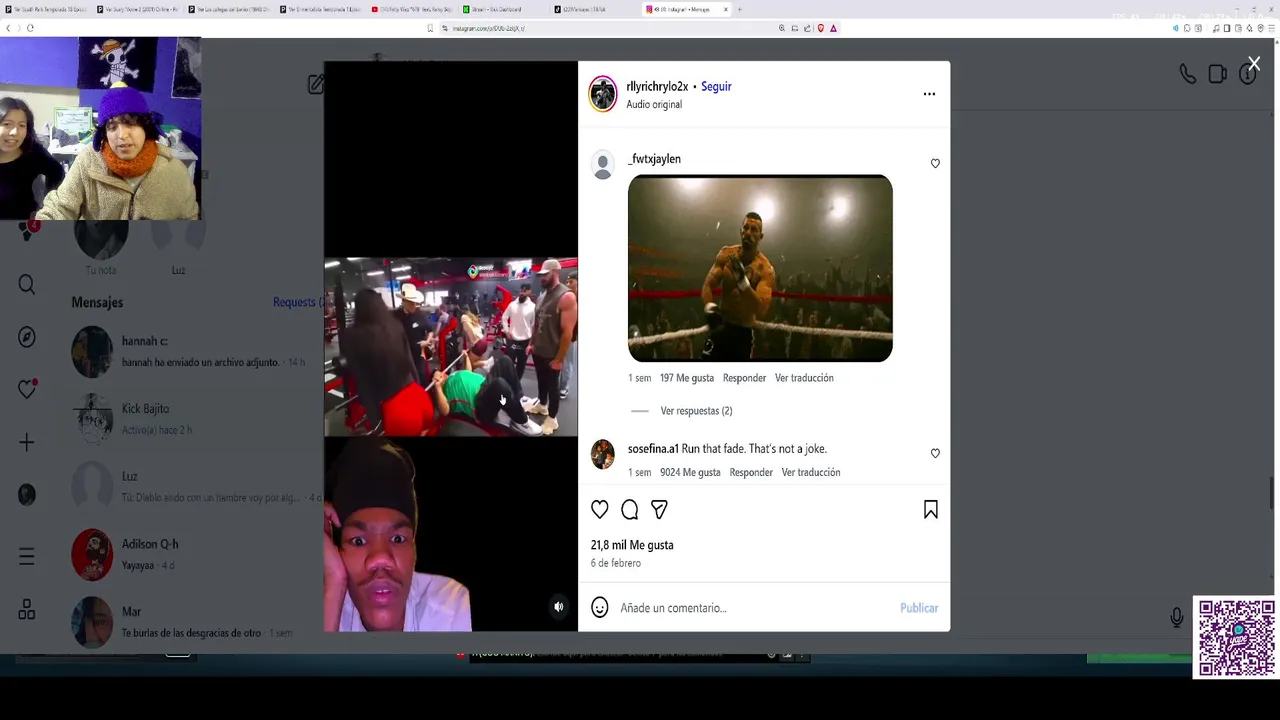Open sosefina.a1 commenter username
This screenshot has height=720, width=1280.
coord(653,449)
